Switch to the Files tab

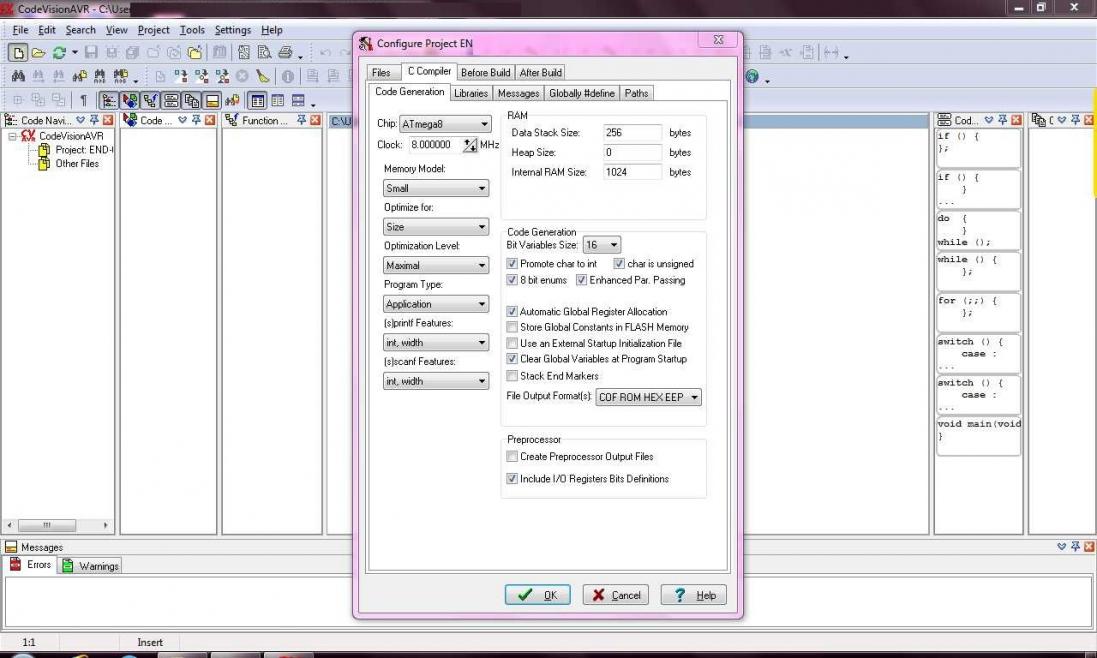click(x=382, y=73)
